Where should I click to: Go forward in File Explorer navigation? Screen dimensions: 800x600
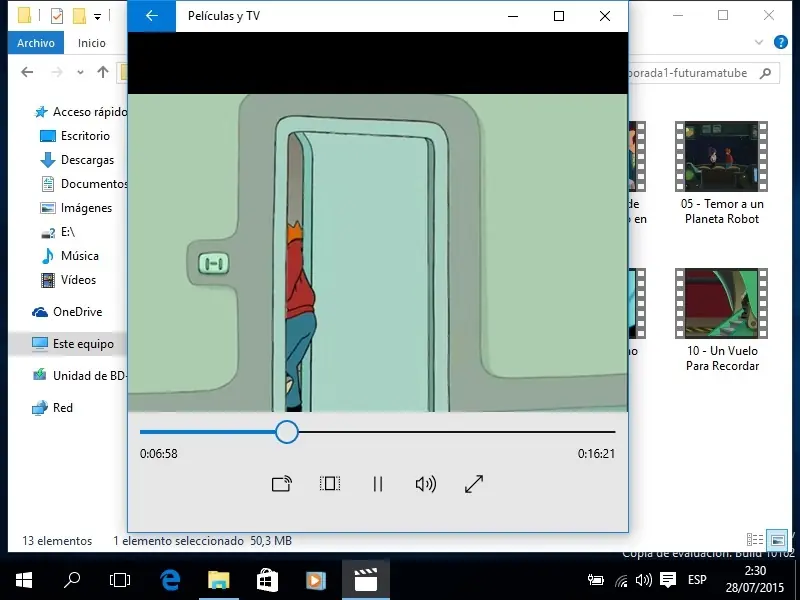pos(57,72)
